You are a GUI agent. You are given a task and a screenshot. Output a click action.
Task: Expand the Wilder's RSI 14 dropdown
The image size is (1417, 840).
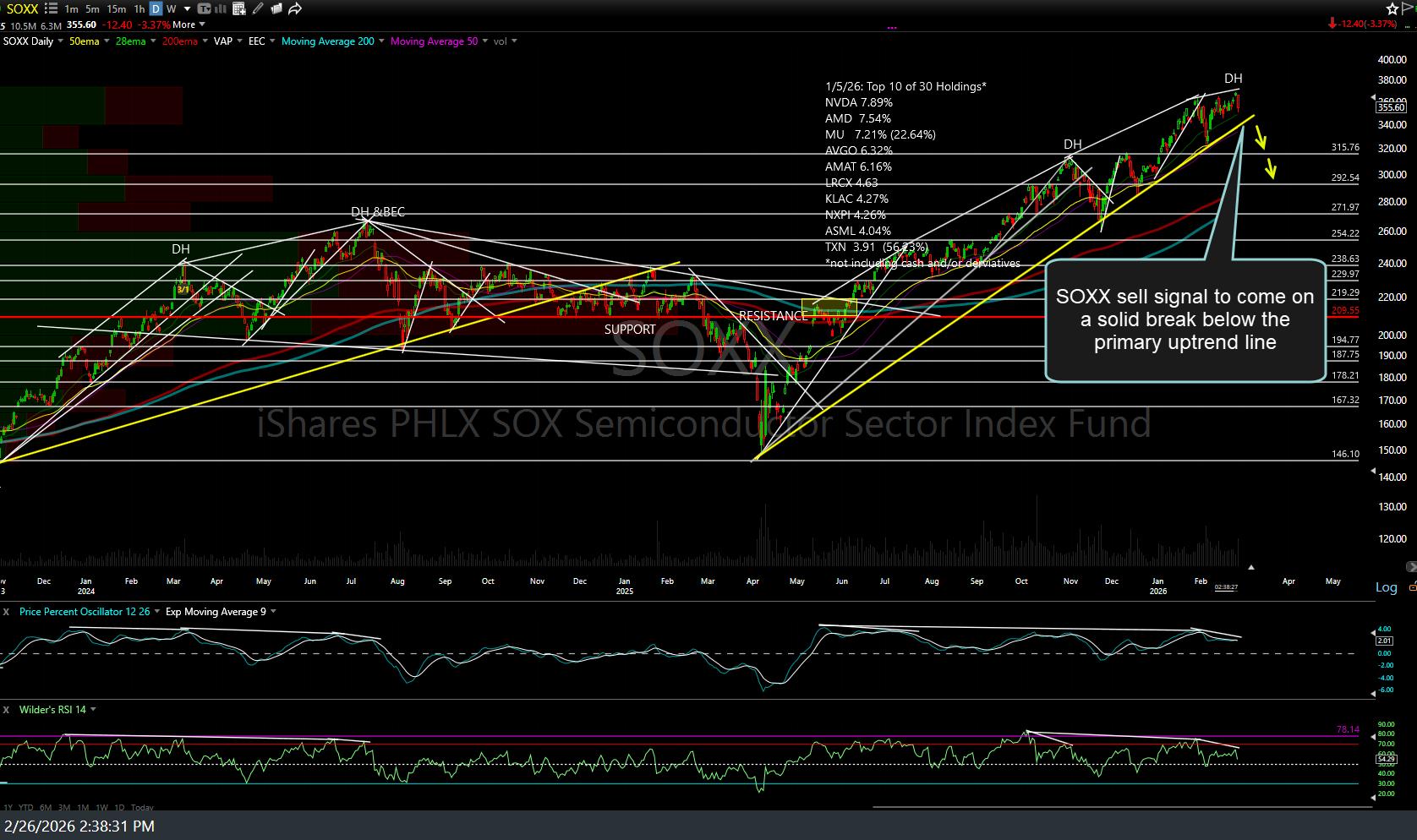click(93, 710)
